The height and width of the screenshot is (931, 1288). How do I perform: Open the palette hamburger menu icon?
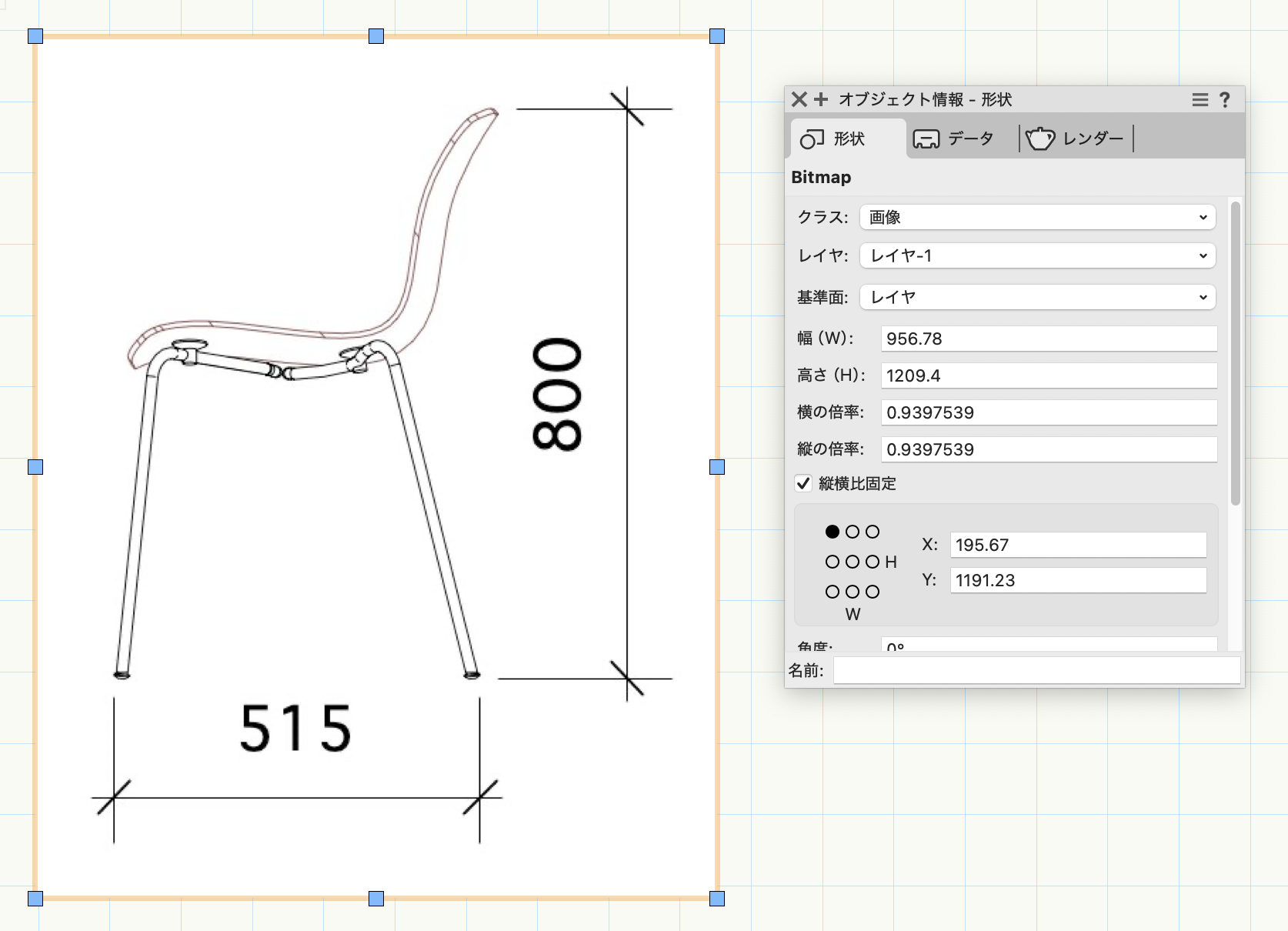point(1200,99)
